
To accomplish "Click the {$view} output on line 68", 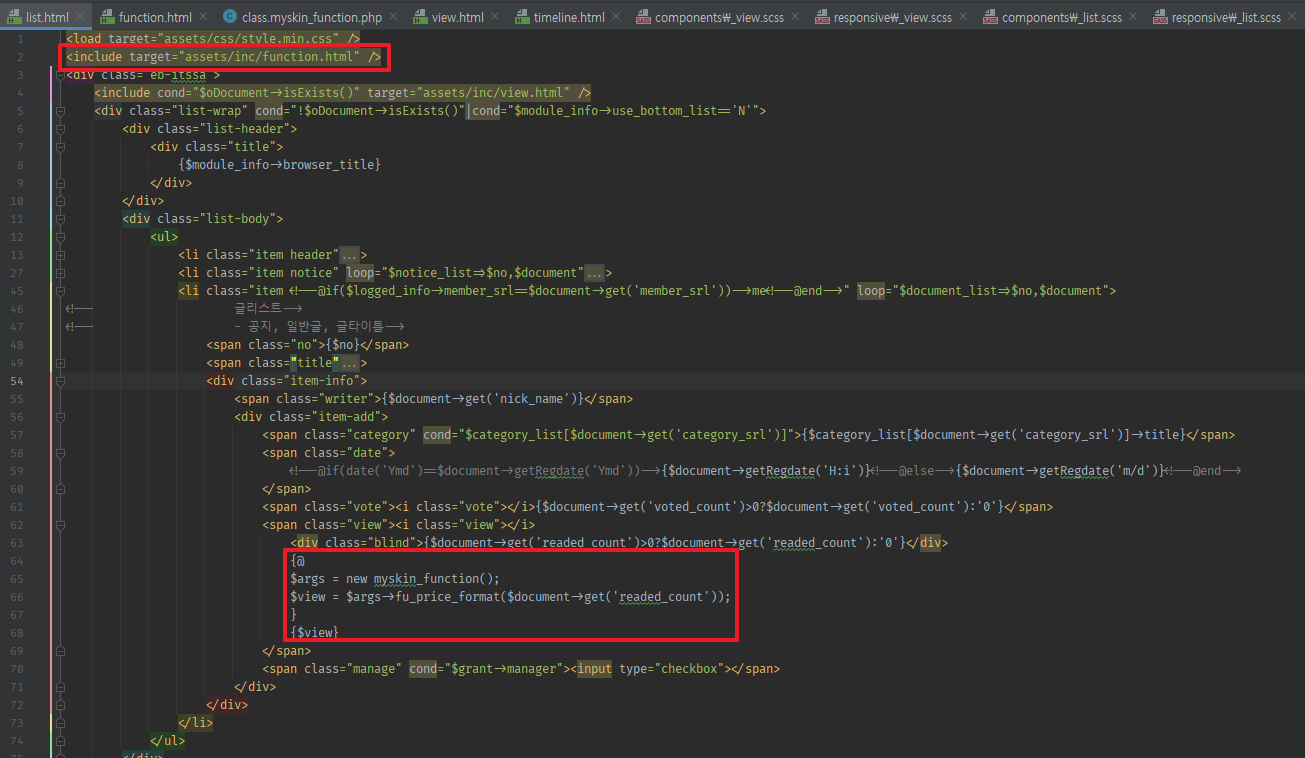I will tap(315, 633).
